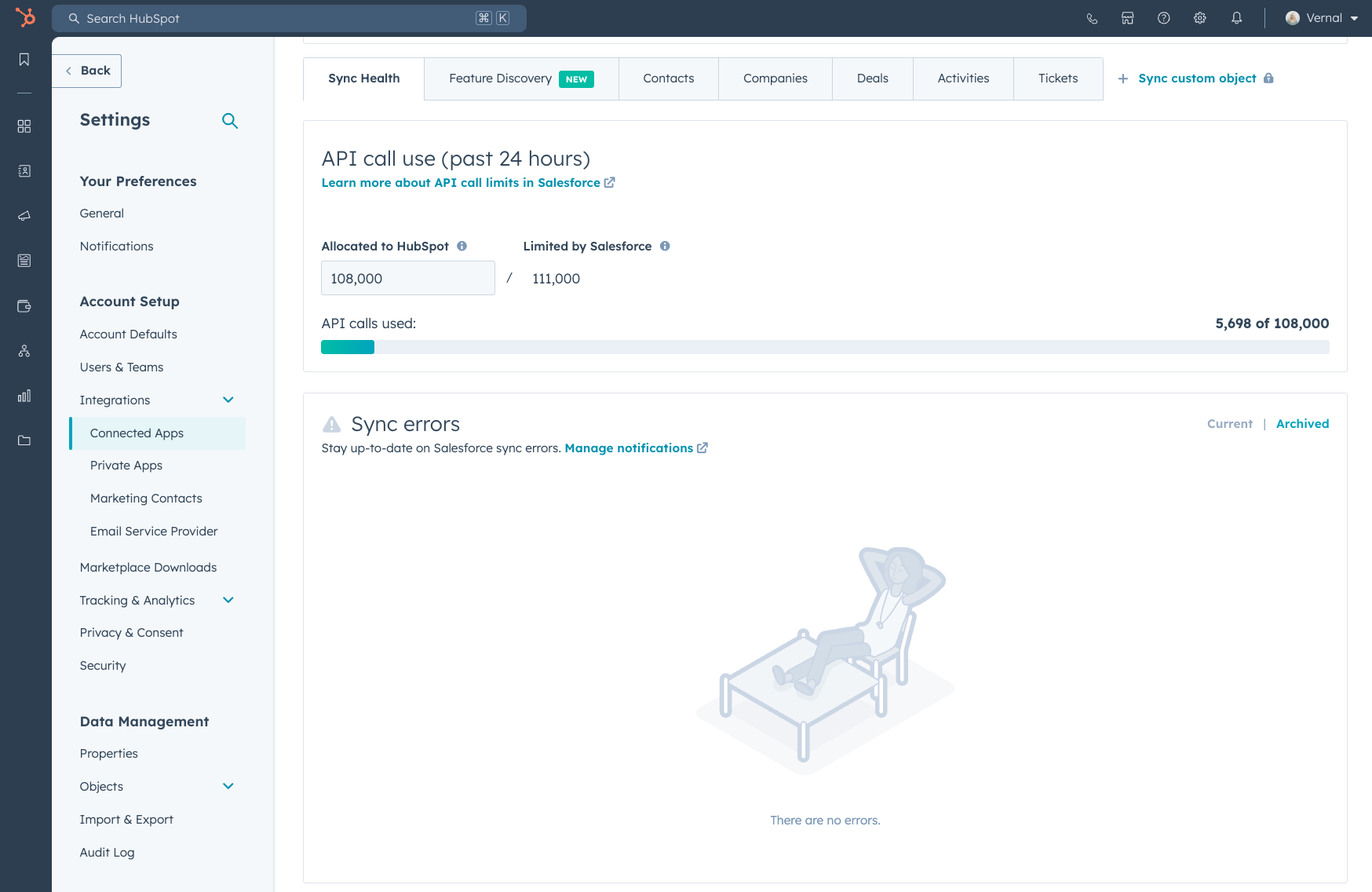
Task: Open the Companies tab
Action: coord(775,79)
